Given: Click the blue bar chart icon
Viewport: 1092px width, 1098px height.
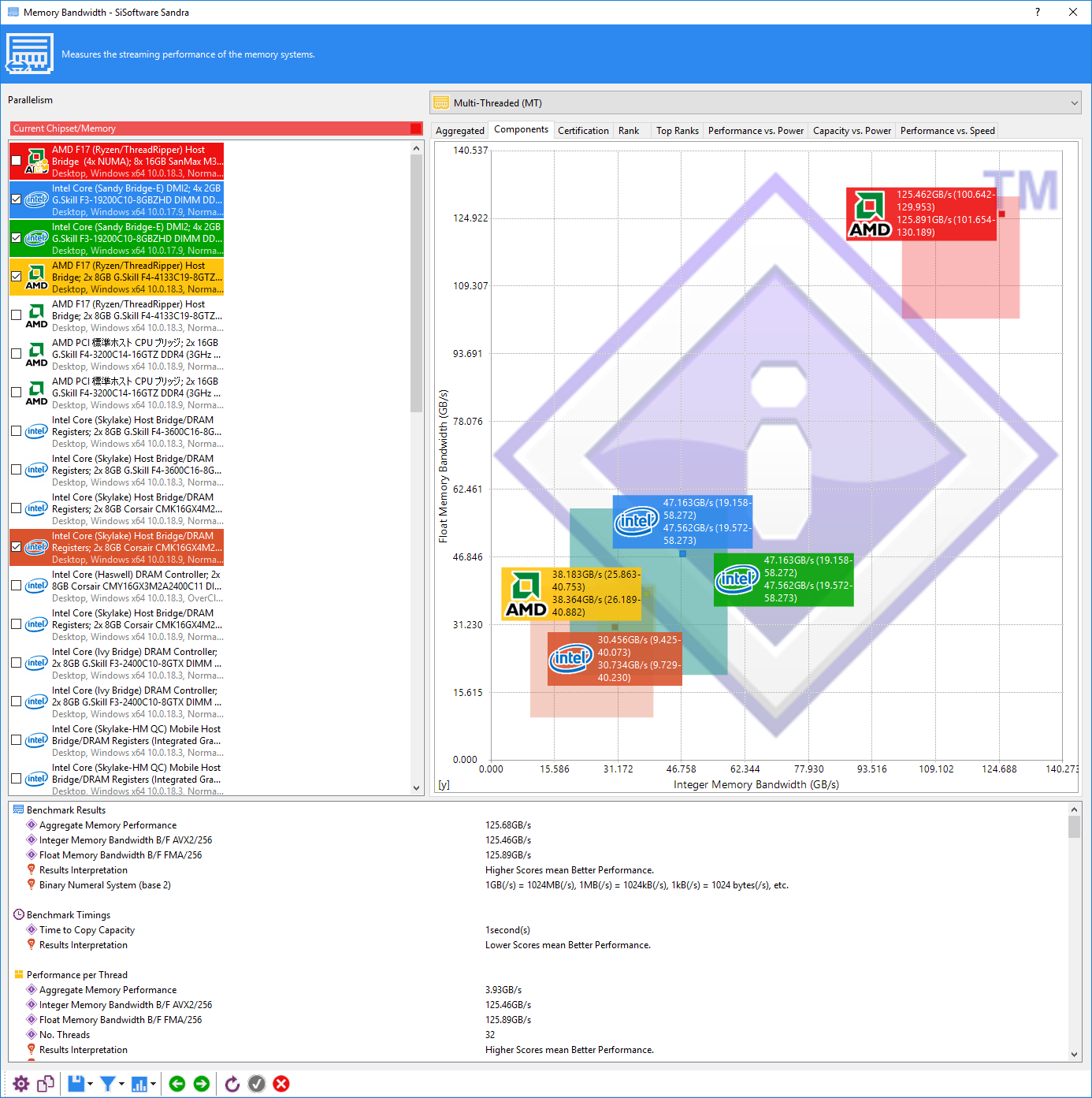Looking at the screenshot, I should (139, 1084).
